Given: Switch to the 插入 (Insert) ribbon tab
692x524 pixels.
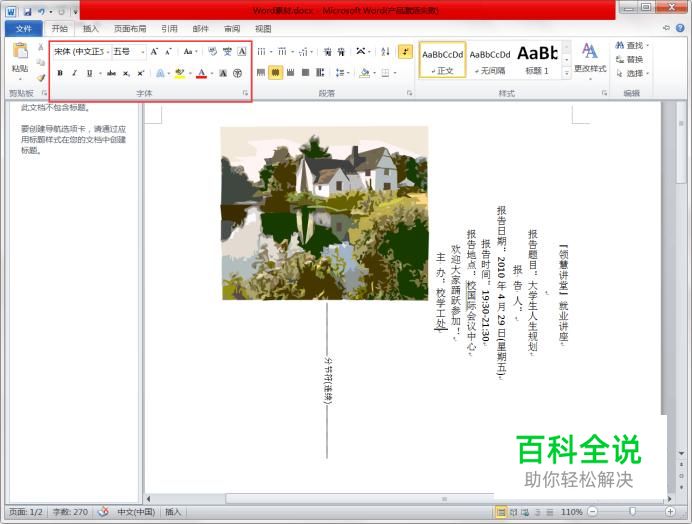Looking at the screenshot, I should pos(90,29).
